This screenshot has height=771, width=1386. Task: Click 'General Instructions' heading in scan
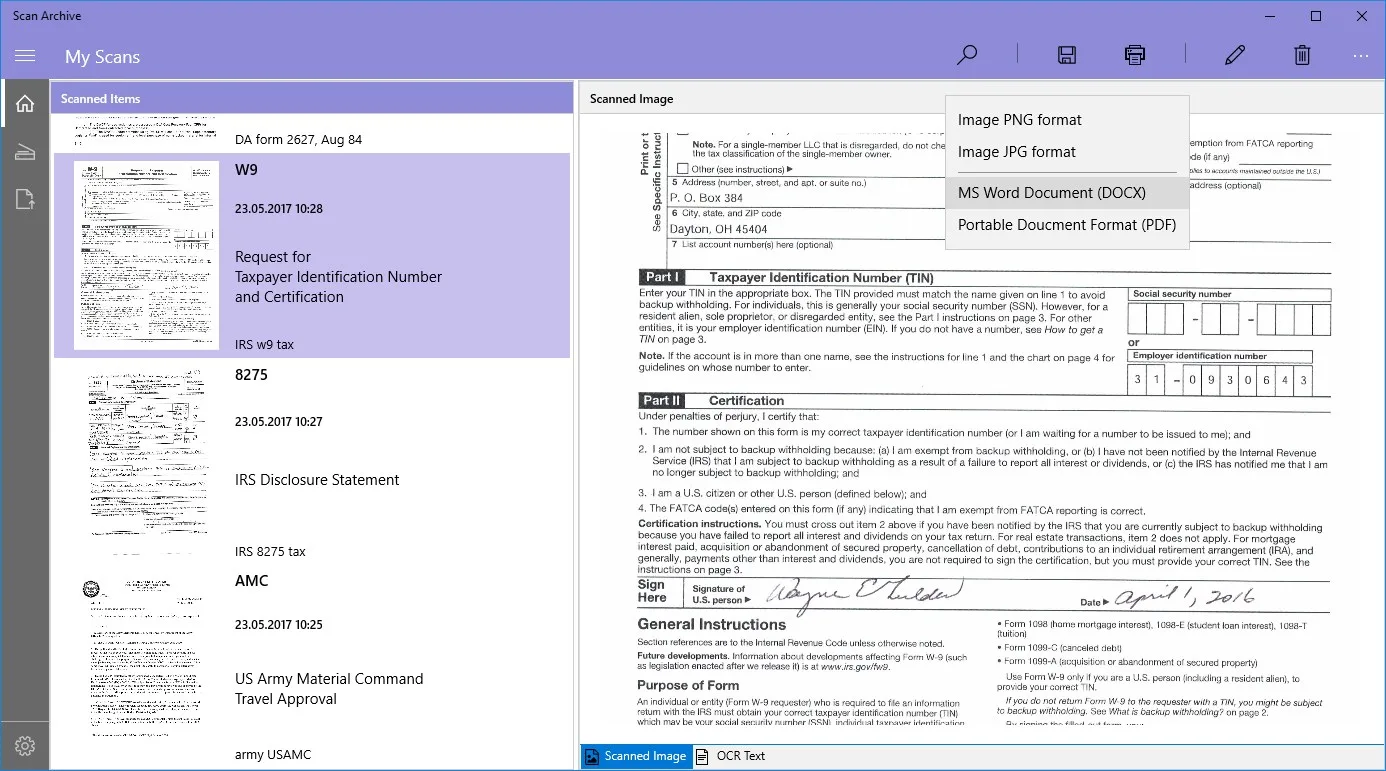click(713, 624)
